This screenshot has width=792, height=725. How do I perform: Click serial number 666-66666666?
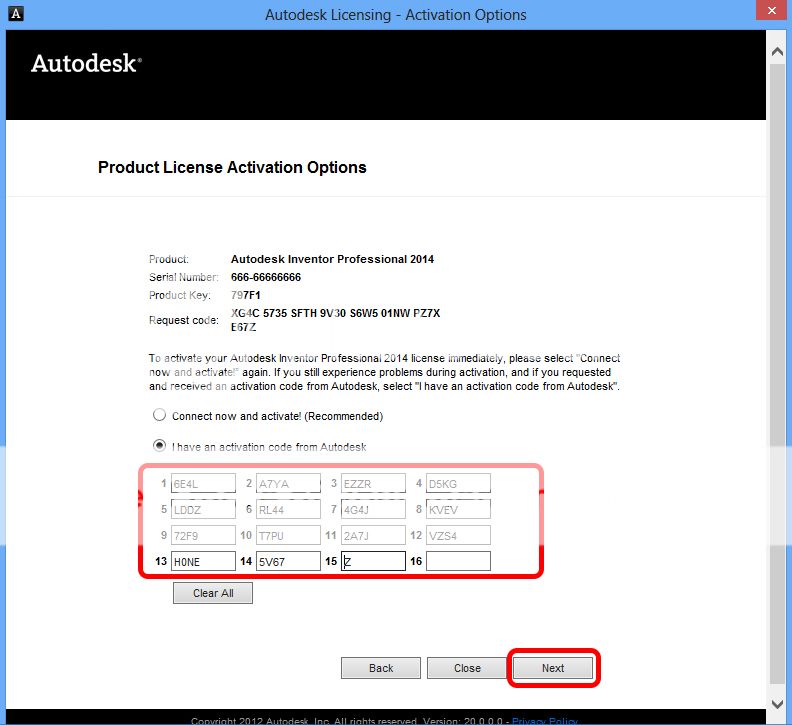pos(266,277)
